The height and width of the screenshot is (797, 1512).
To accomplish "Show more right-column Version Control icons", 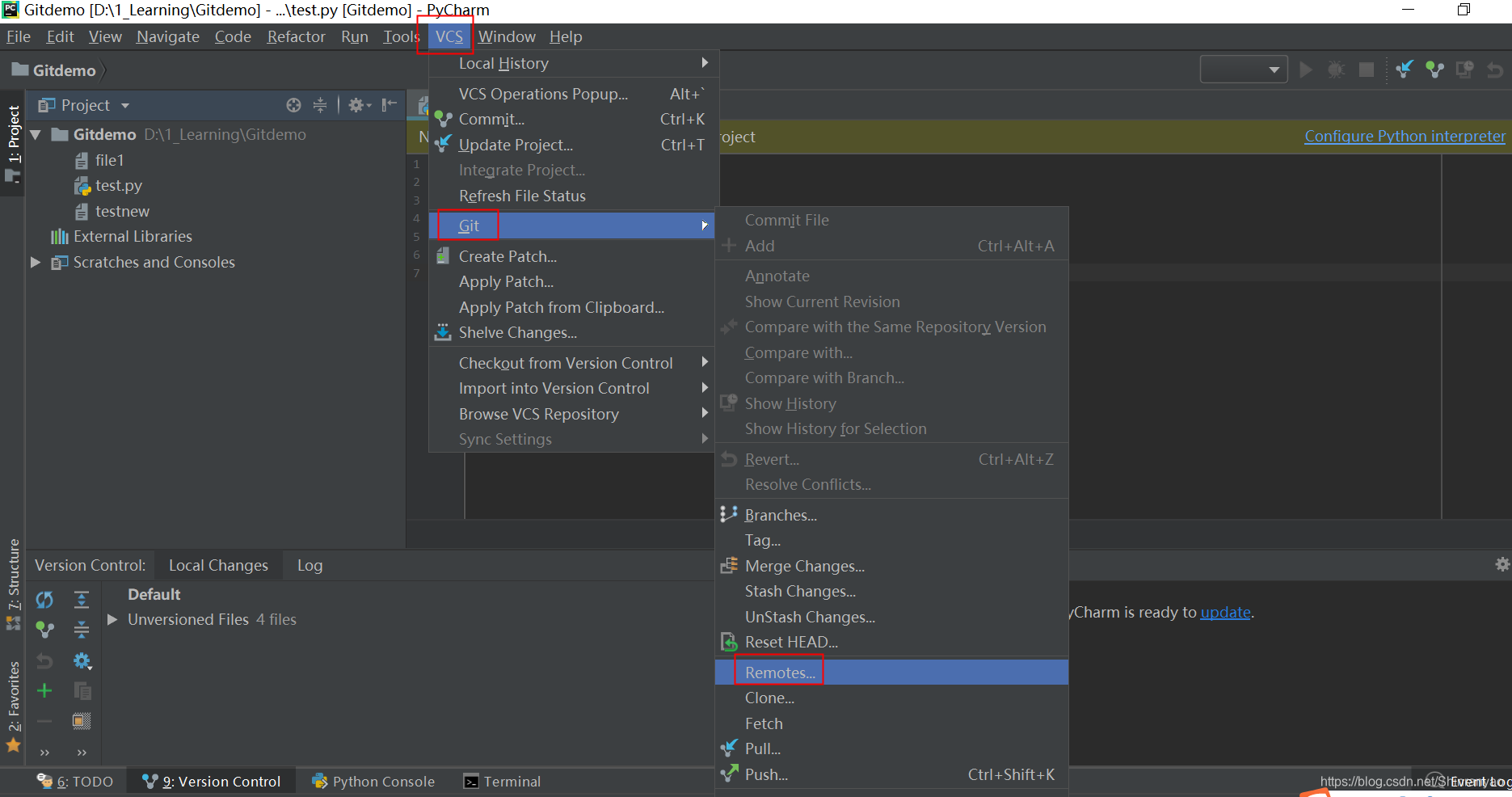I will pyautogui.click(x=82, y=753).
